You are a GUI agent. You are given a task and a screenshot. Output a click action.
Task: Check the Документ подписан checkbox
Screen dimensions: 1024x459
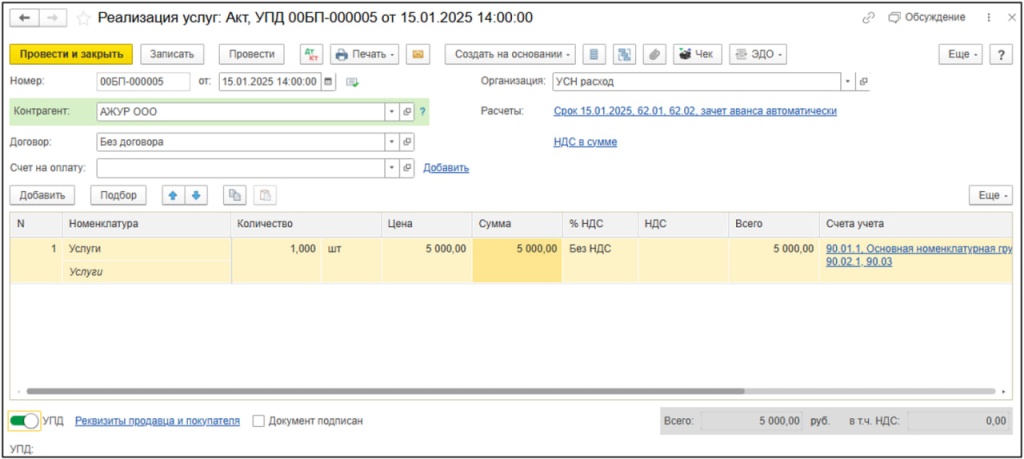259,421
